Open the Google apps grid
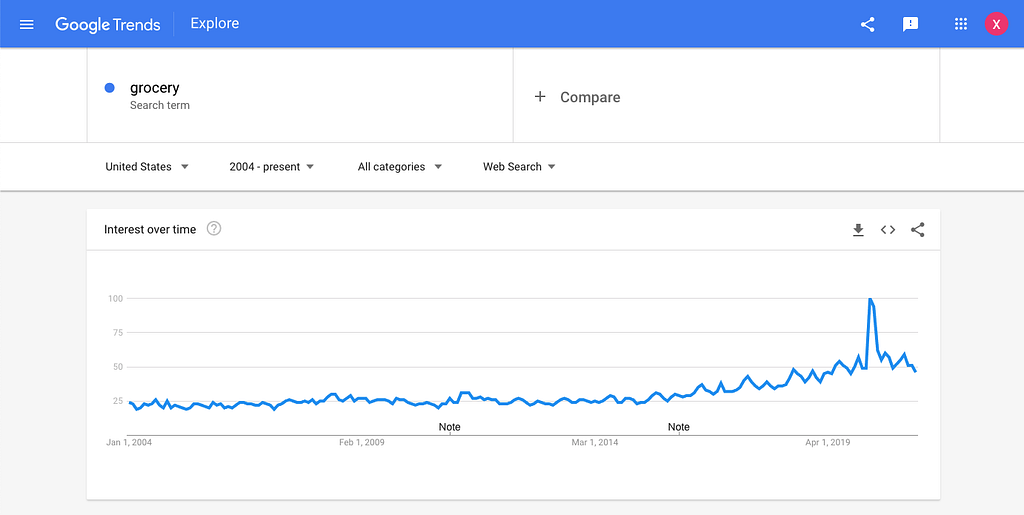The image size is (1024, 515). [960, 24]
